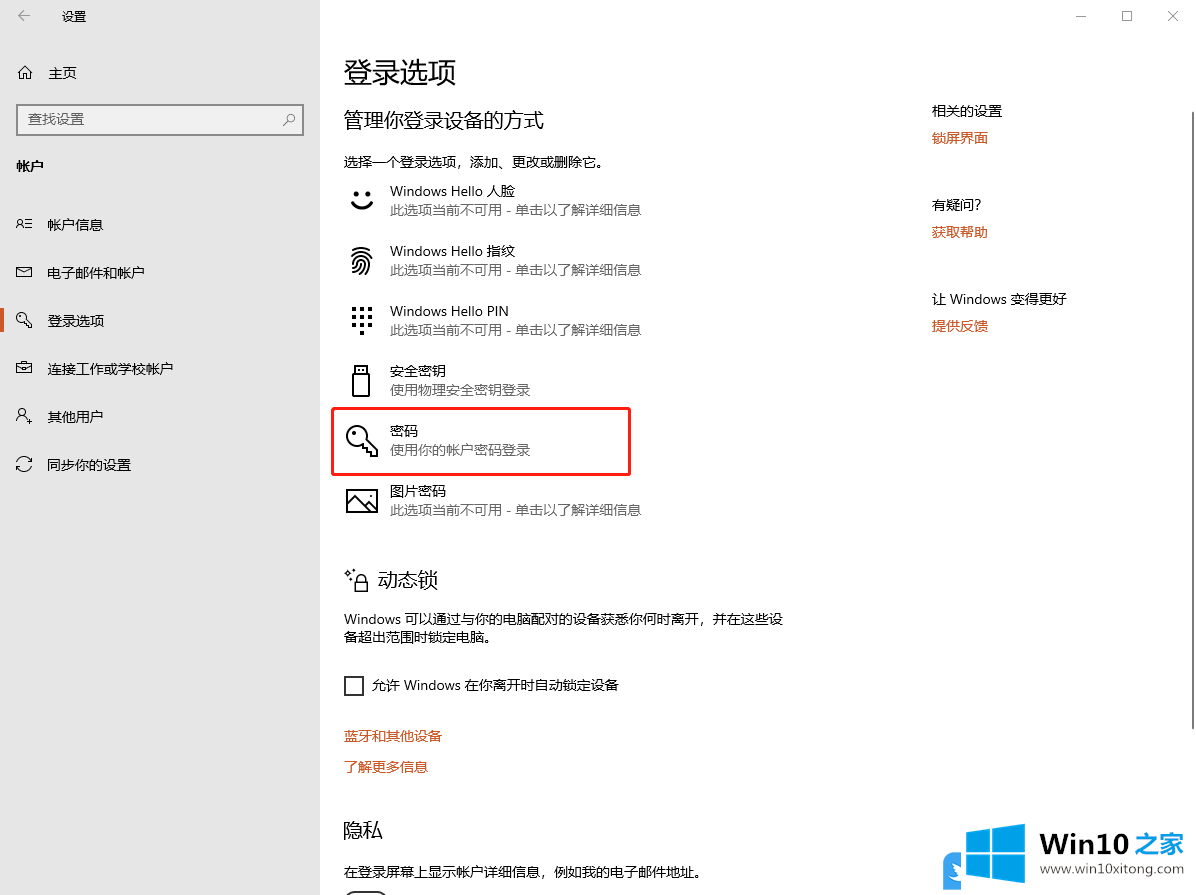Click the home icon beside 主页
This screenshot has height=895, width=1196.
24,72
